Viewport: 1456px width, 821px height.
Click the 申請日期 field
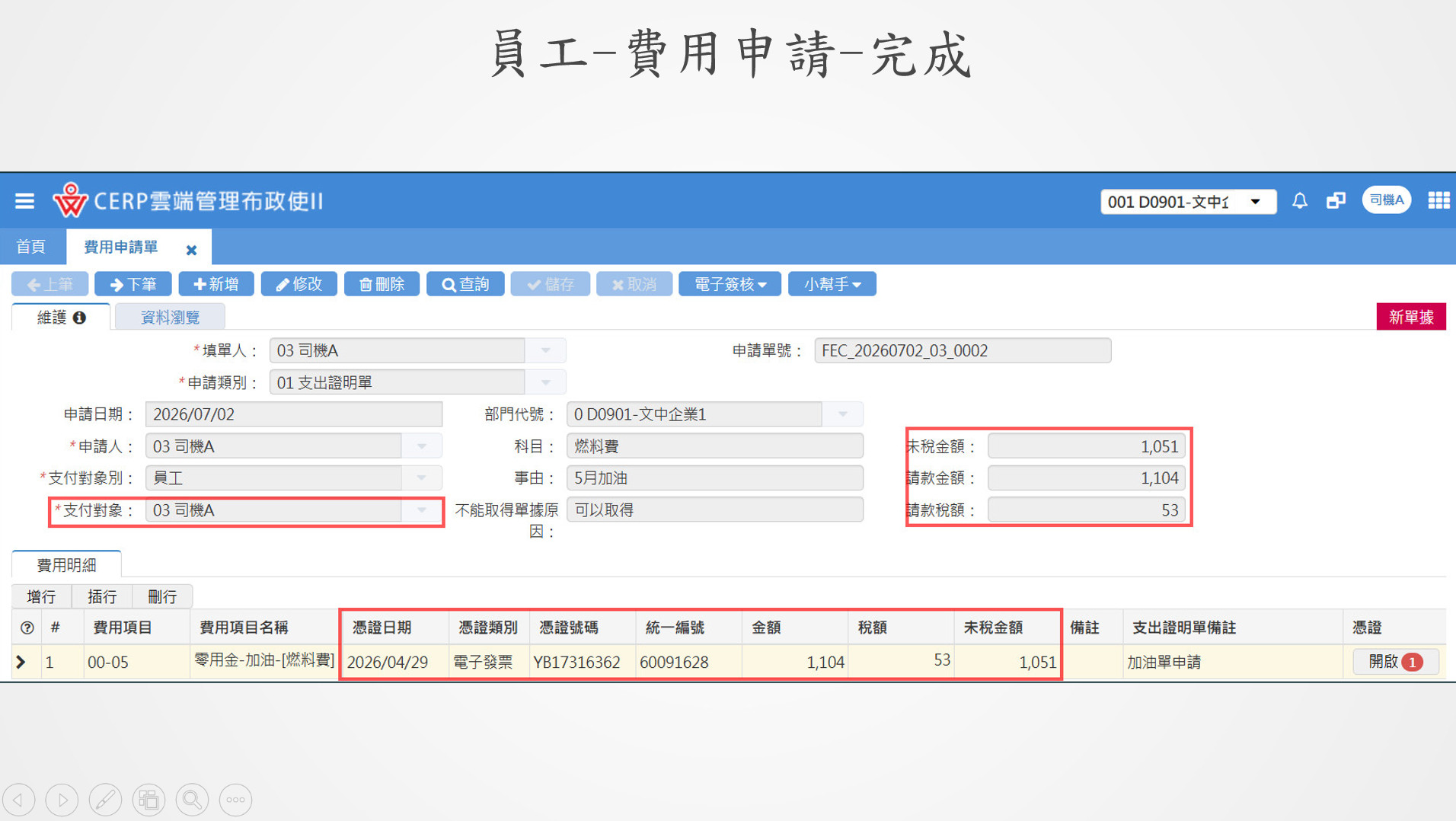(x=293, y=414)
